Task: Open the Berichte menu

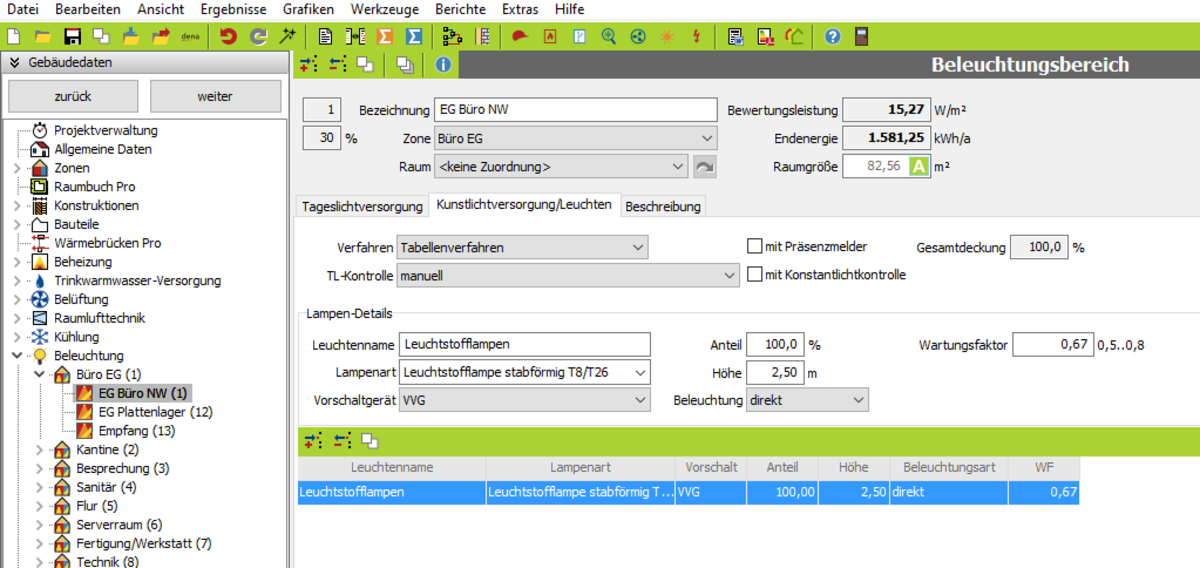Action: [x=460, y=9]
